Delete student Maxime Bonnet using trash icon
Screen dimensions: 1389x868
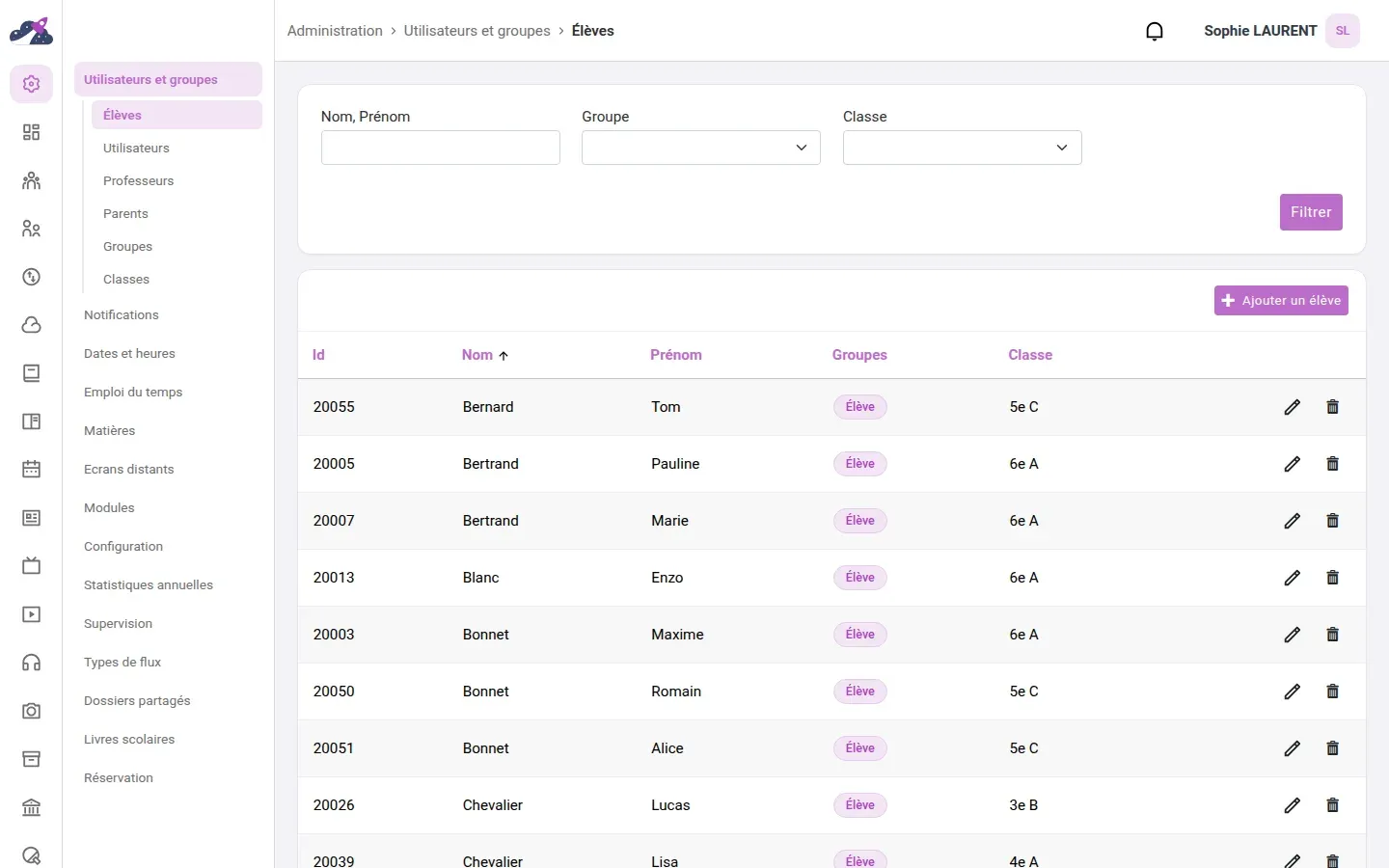click(1333, 635)
